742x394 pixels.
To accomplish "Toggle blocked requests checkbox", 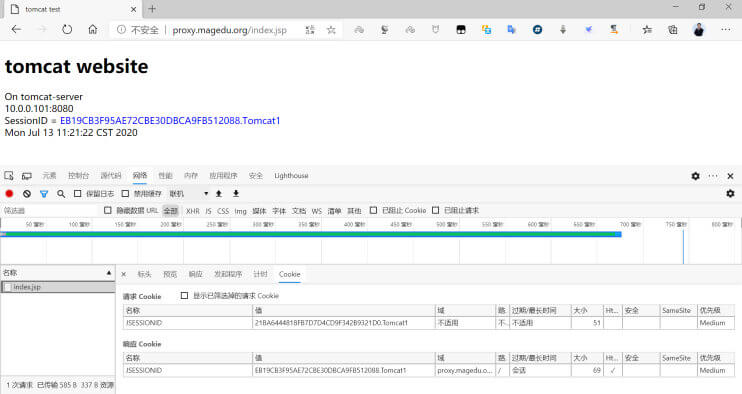I will pos(435,210).
